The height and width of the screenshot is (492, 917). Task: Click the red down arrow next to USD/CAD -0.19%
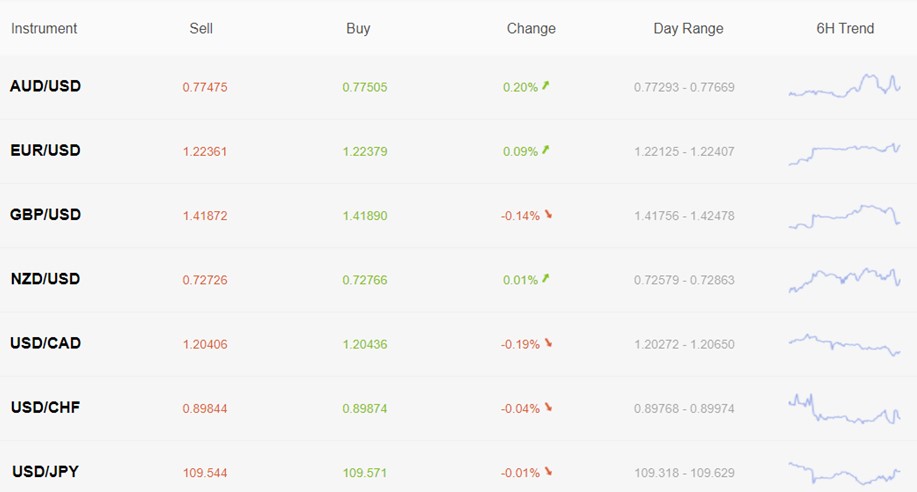[x=548, y=343]
